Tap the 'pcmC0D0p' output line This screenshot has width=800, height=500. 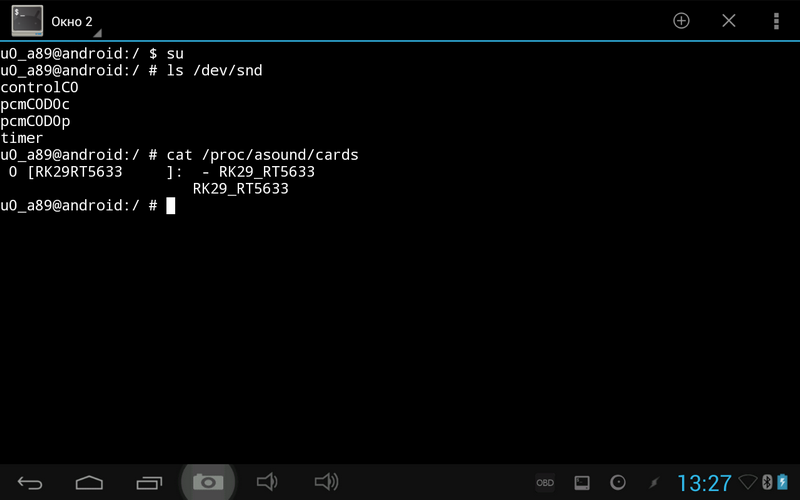click(x=35, y=121)
